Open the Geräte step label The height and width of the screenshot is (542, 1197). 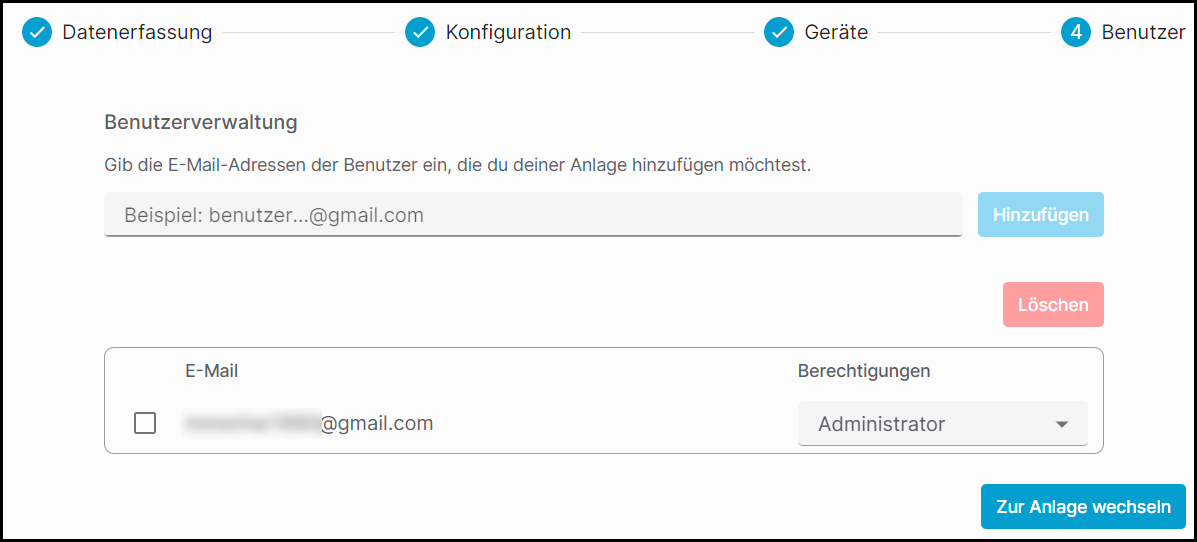(836, 33)
